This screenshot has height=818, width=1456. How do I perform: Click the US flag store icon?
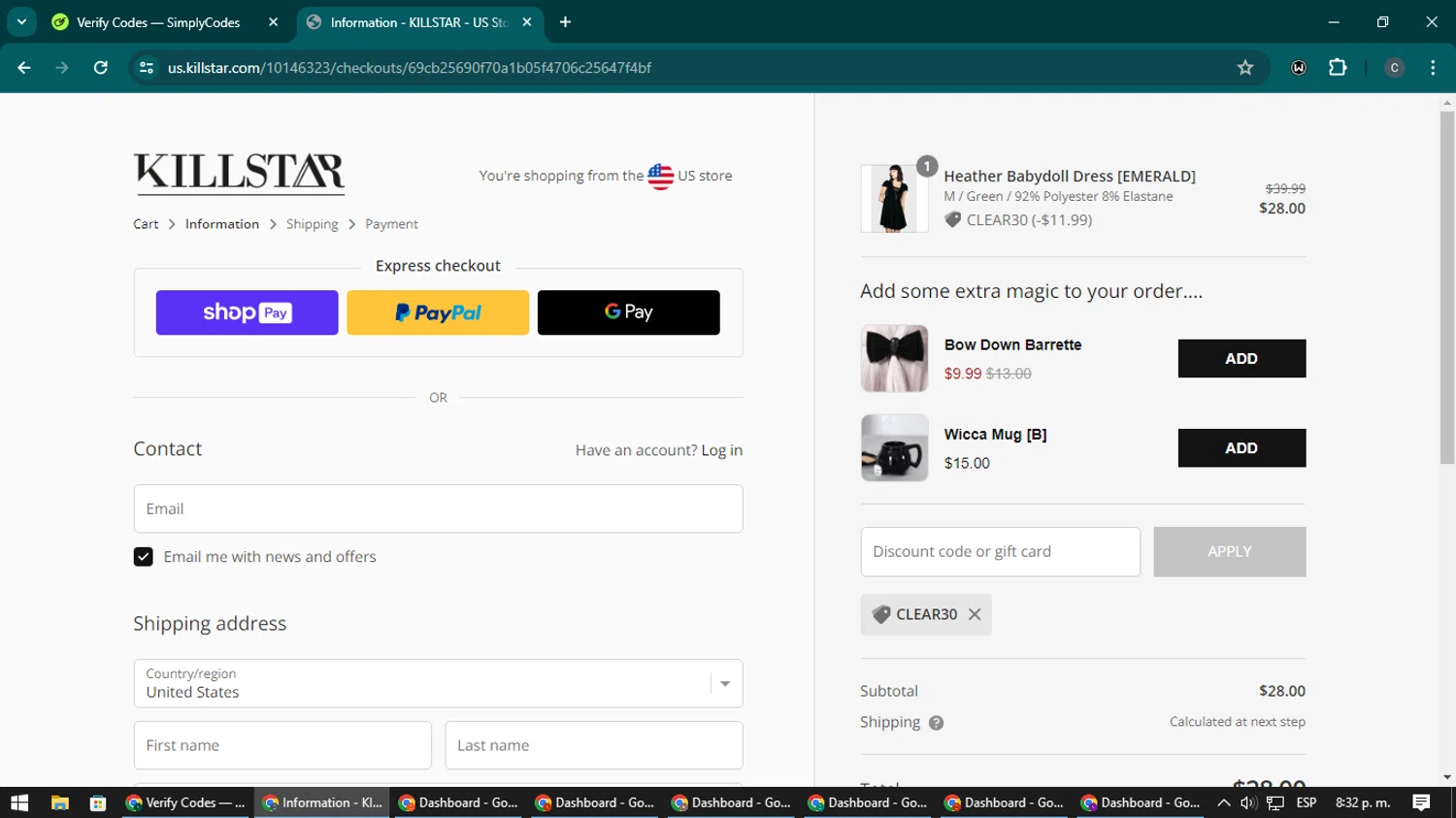click(660, 176)
